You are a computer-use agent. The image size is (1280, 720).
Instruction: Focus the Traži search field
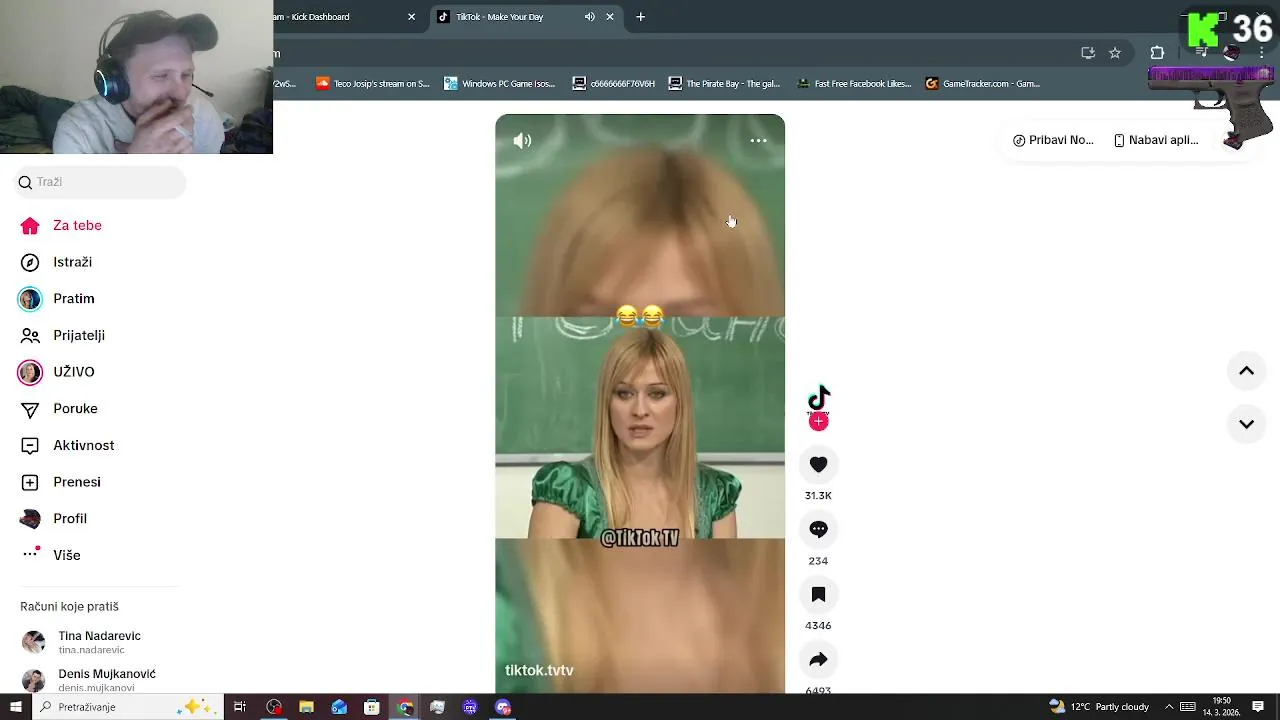[100, 182]
